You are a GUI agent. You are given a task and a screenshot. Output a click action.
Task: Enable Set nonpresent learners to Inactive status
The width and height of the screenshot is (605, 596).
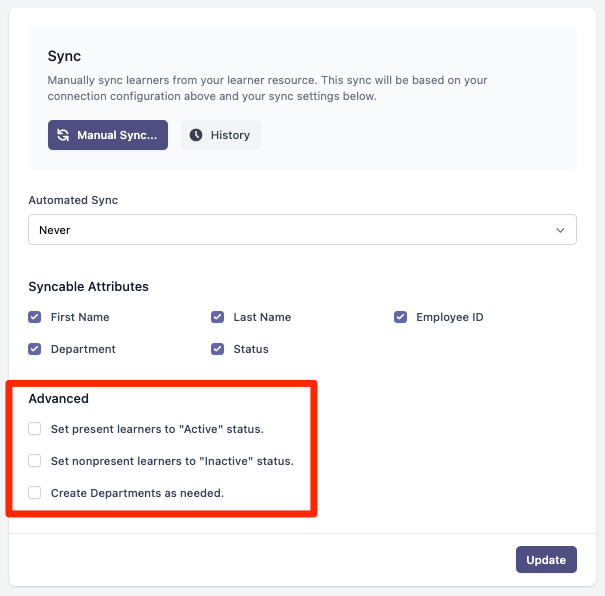pos(35,461)
